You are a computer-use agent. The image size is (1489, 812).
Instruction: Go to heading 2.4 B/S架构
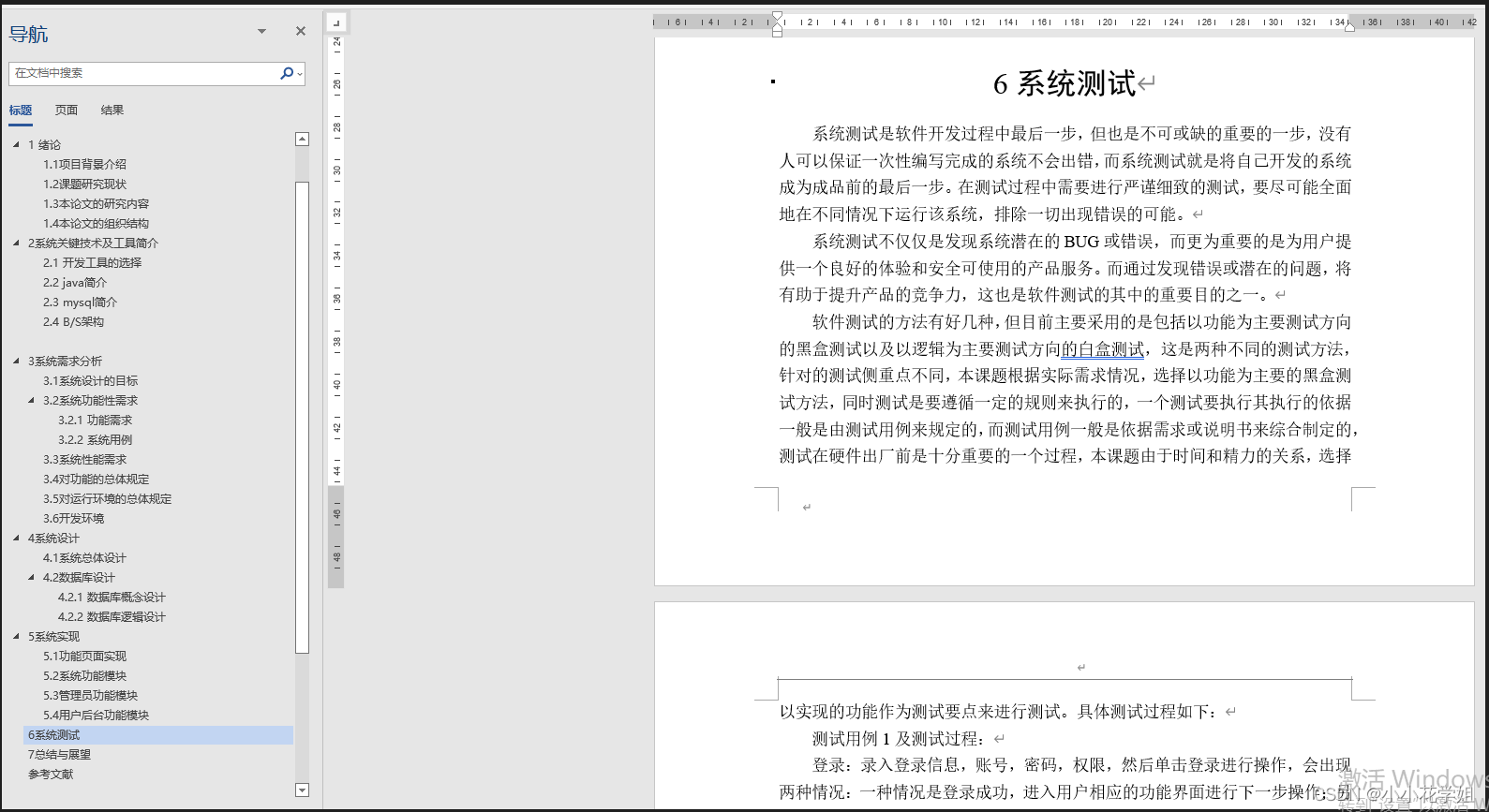pyautogui.click(x=73, y=321)
